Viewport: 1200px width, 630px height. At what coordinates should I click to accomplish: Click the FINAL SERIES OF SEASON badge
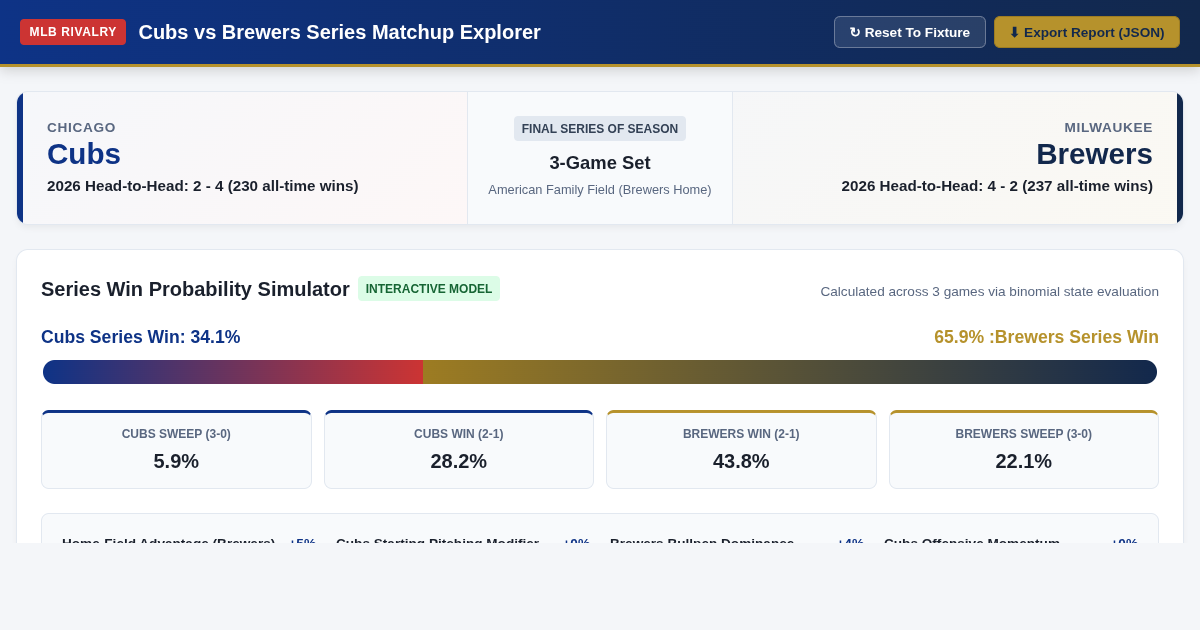600,129
